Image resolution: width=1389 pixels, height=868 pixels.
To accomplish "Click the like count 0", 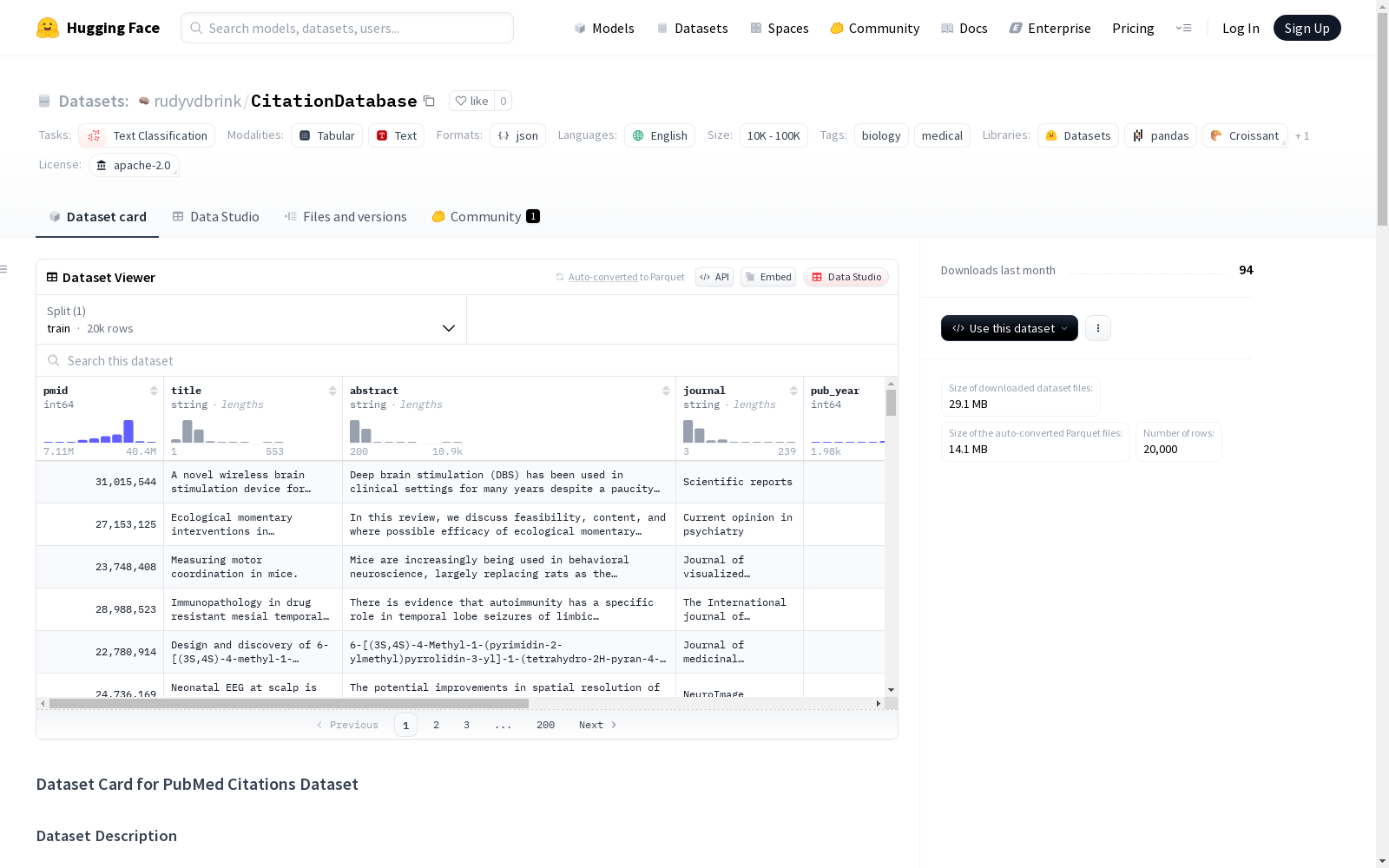I will click(x=503, y=101).
